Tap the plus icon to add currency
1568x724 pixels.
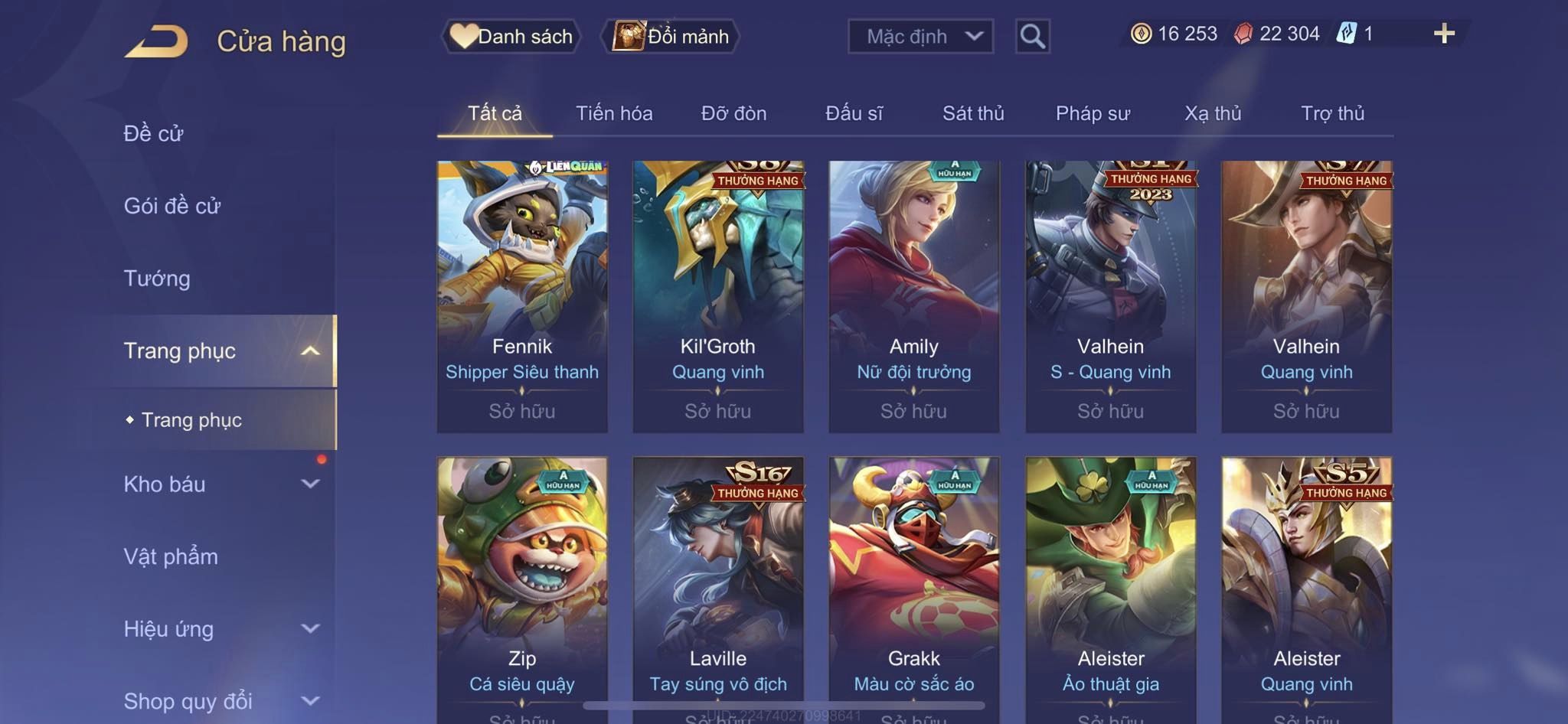[x=1444, y=34]
